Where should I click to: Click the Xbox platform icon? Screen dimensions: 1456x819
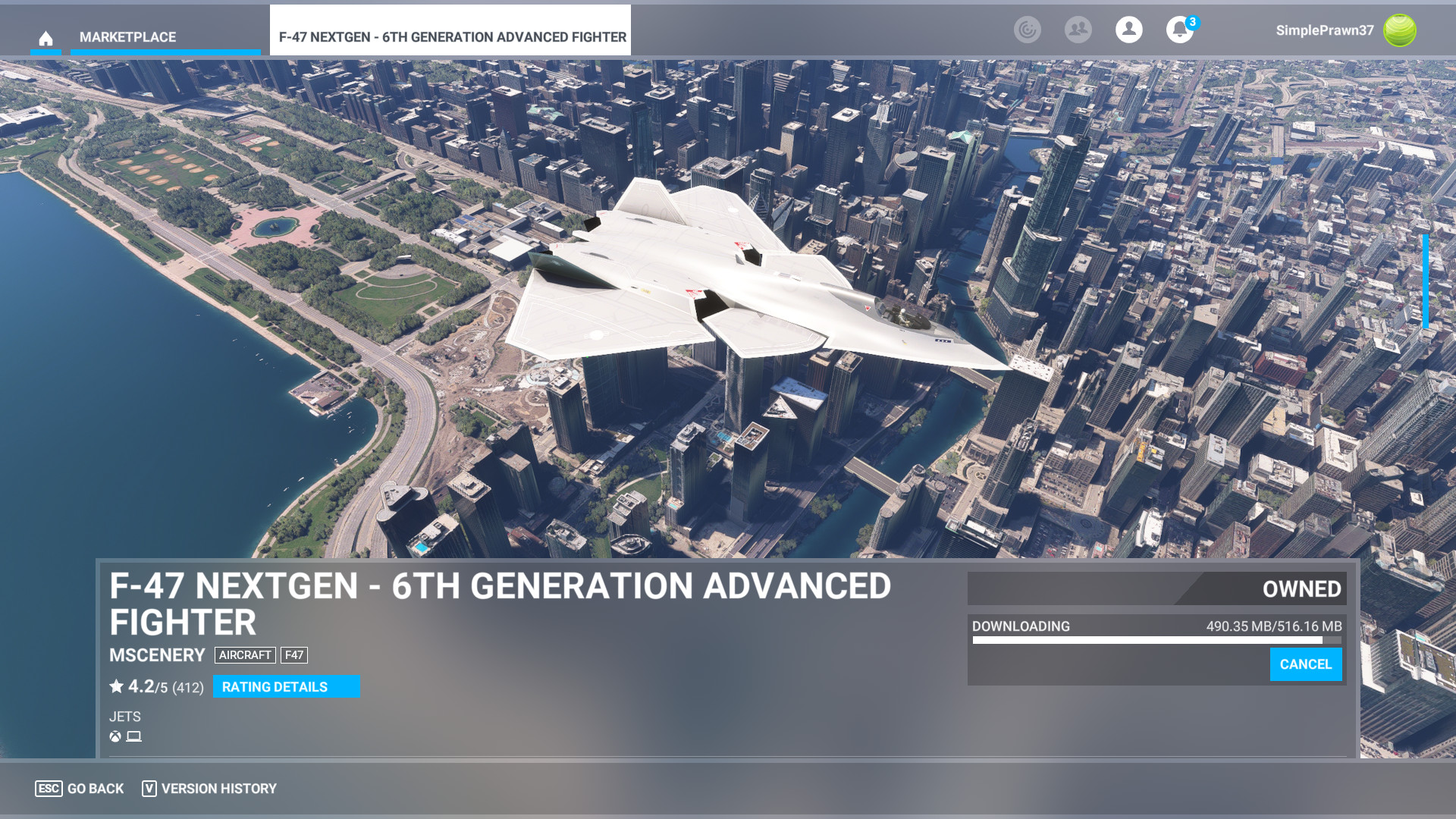[x=115, y=736]
